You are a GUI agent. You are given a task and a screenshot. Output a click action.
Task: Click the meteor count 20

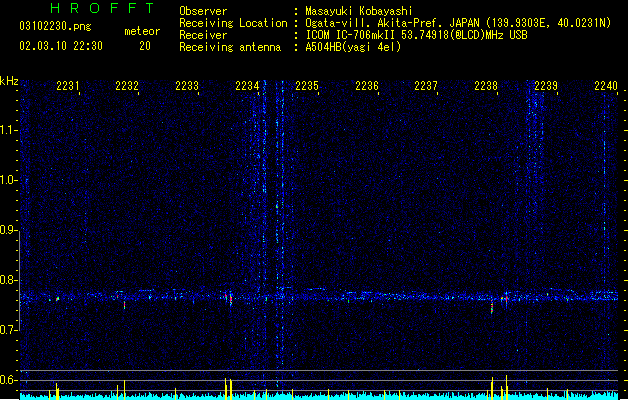[x=145, y=46]
